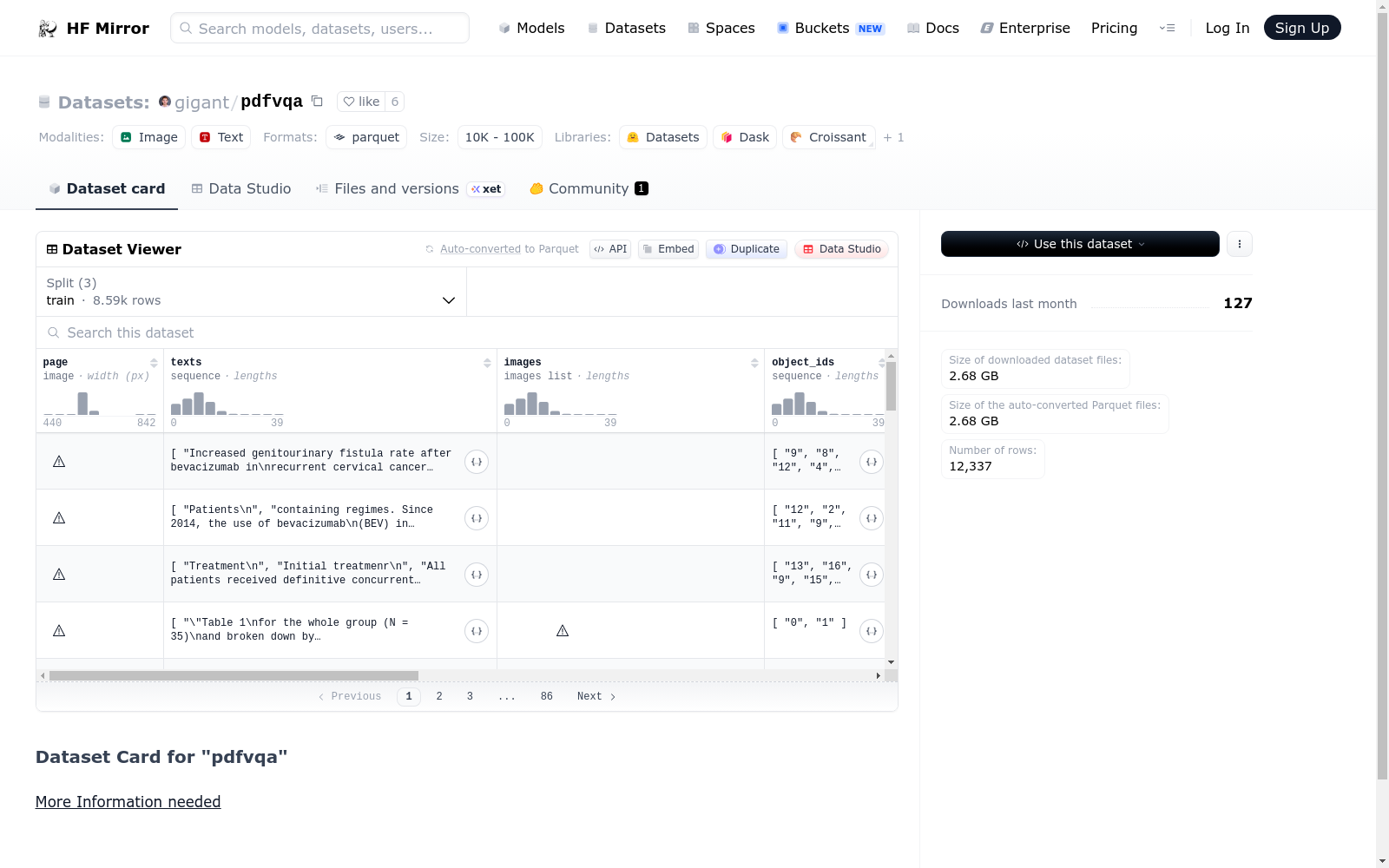Switch to the Dataset card tab
The height and width of the screenshot is (868, 1389).
click(x=107, y=188)
